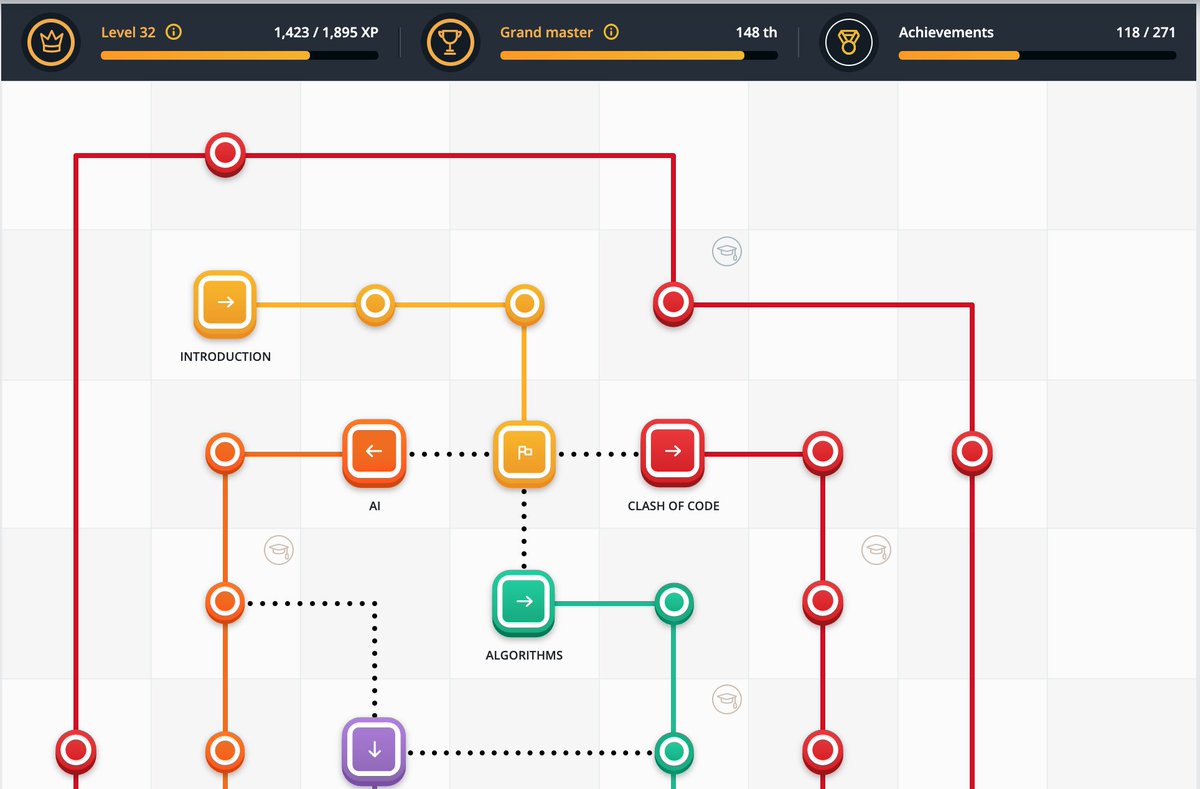The height and width of the screenshot is (789, 1200).
Task: Click the Achievements progress bar
Action: pyautogui.click(x=1037, y=56)
